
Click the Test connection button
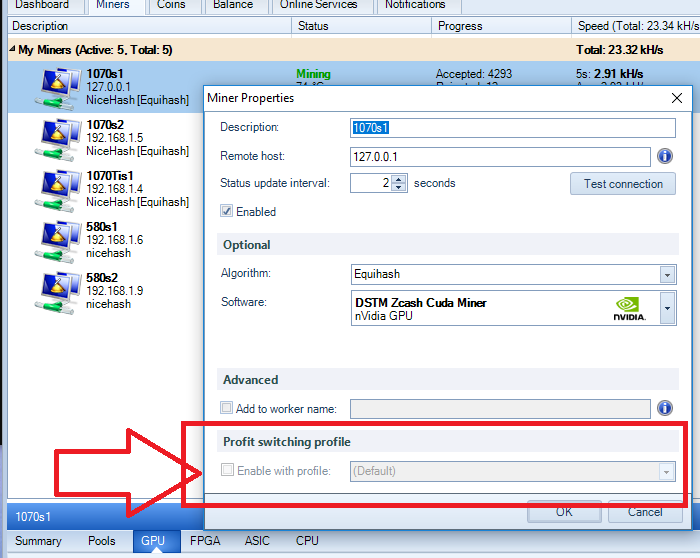(x=623, y=184)
